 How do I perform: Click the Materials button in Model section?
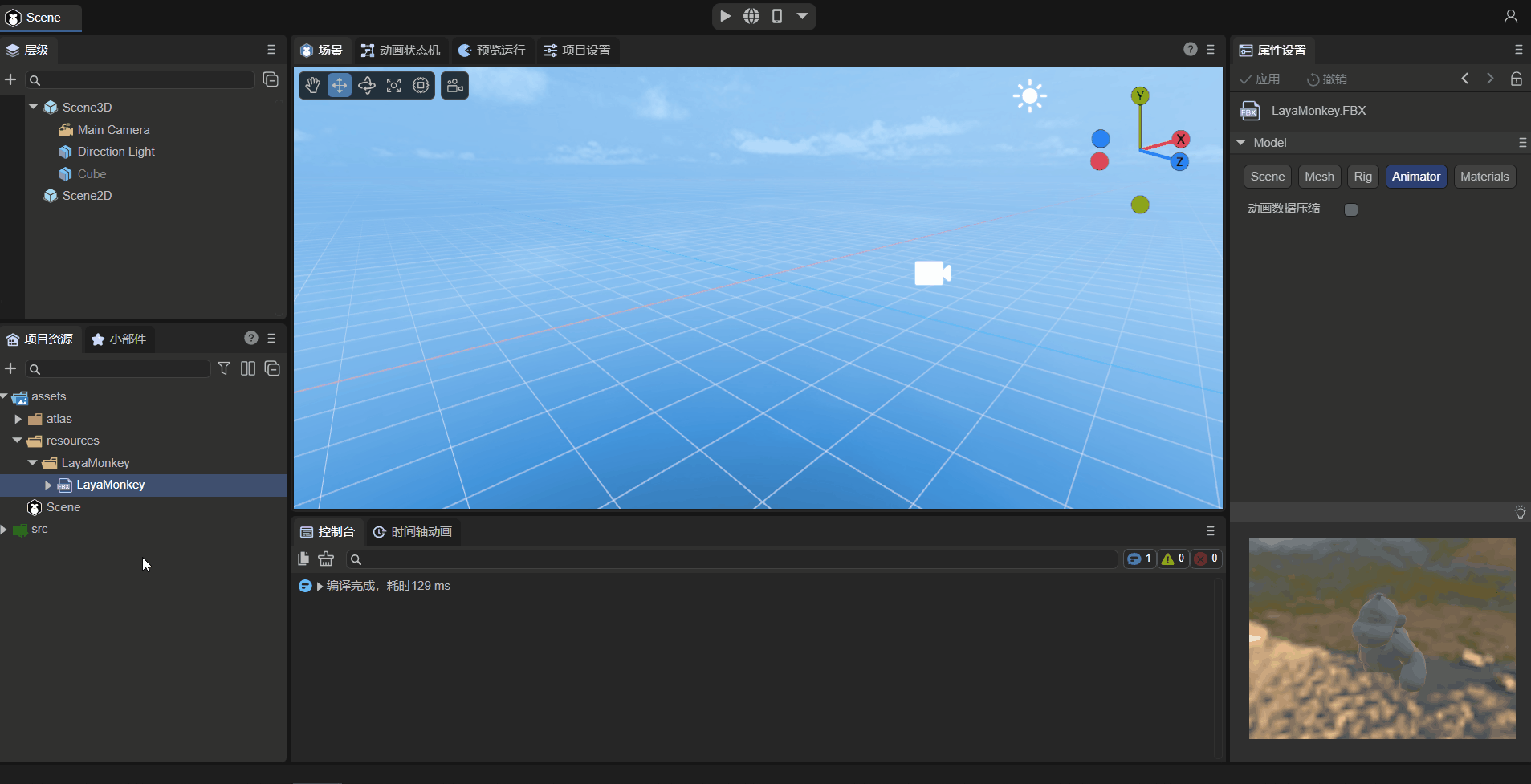[x=1484, y=177]
